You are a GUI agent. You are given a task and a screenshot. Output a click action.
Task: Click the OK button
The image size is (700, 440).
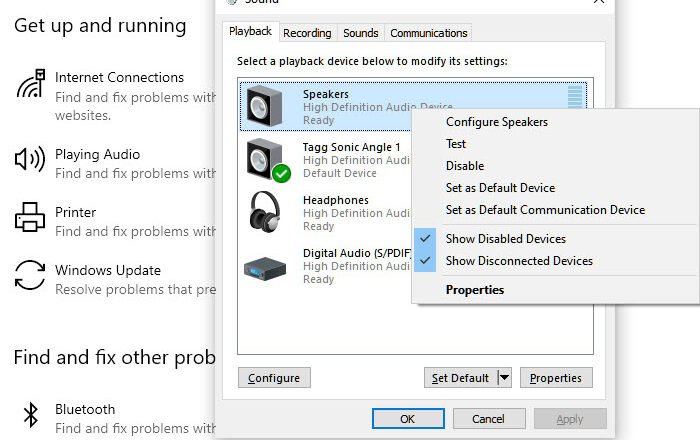pyautogui.click(x=407, y=419)
